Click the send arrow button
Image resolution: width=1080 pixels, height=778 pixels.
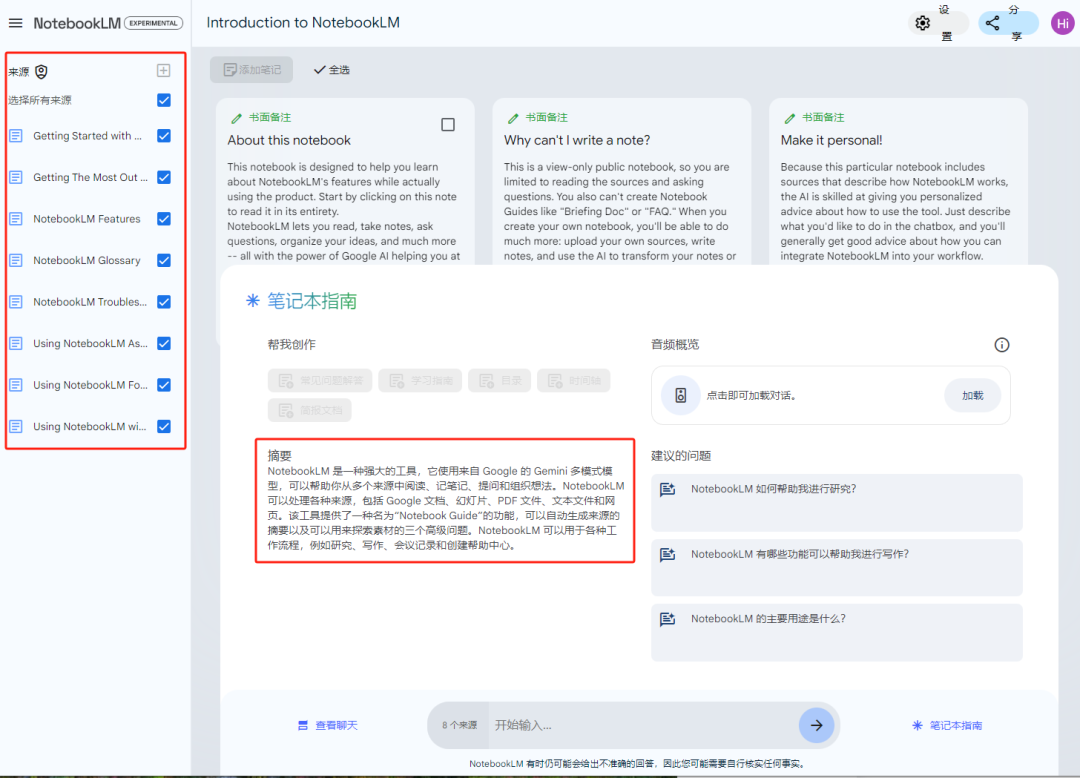pyautogui.click(x=816, y=725)
